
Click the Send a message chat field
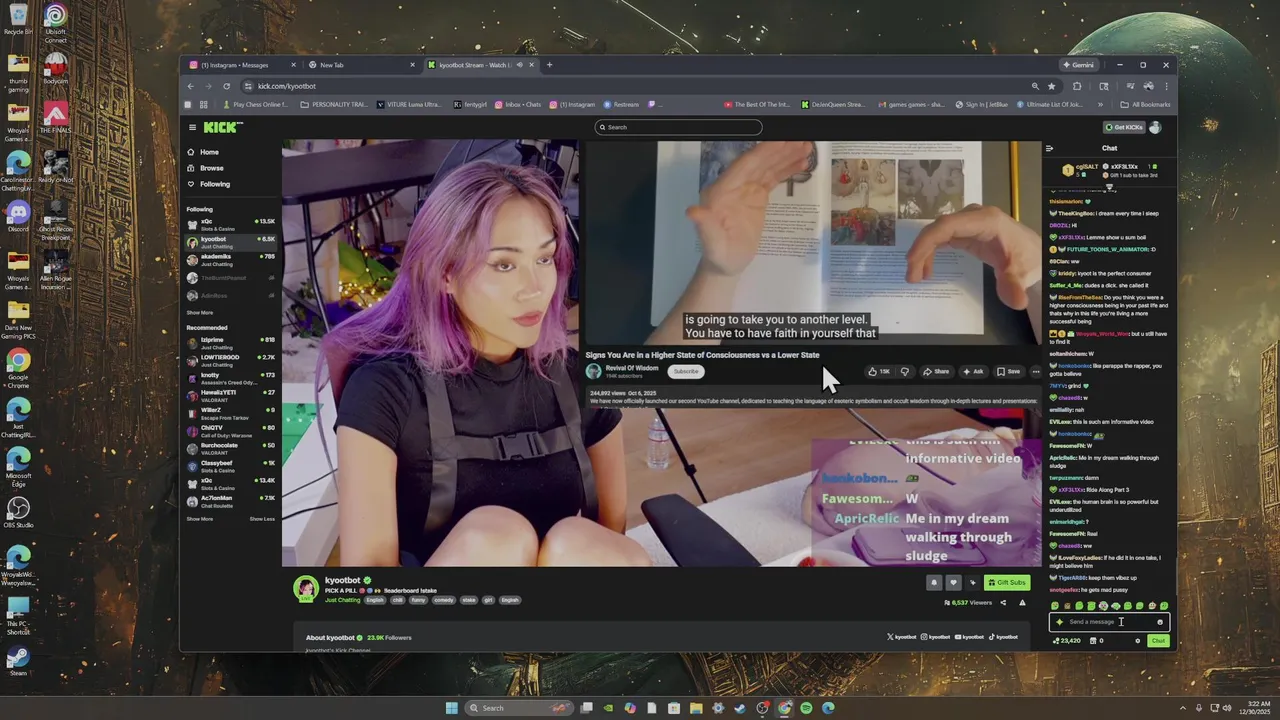[x=1109, y=622]
